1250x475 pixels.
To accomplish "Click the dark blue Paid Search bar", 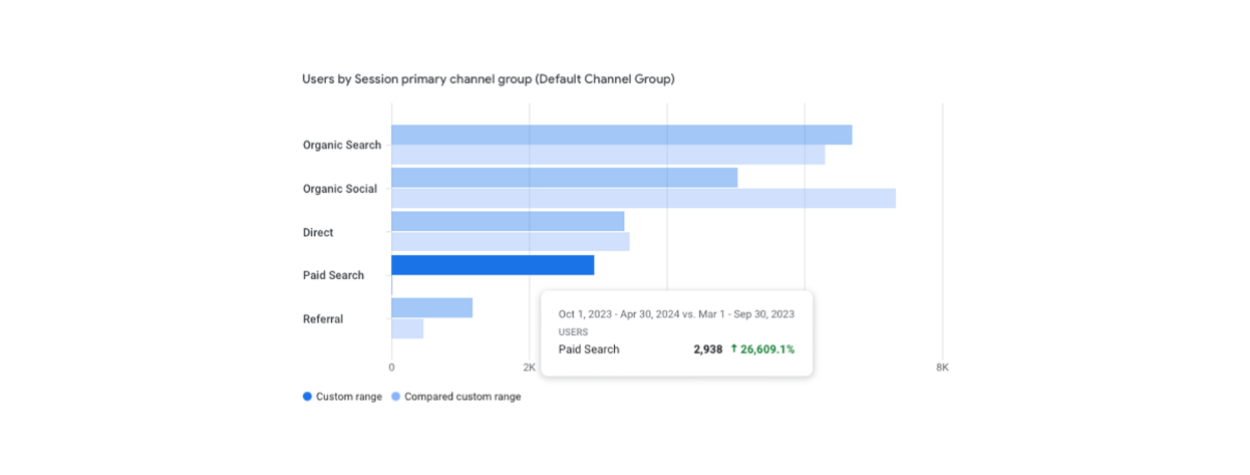I will [x=492, y=265].
